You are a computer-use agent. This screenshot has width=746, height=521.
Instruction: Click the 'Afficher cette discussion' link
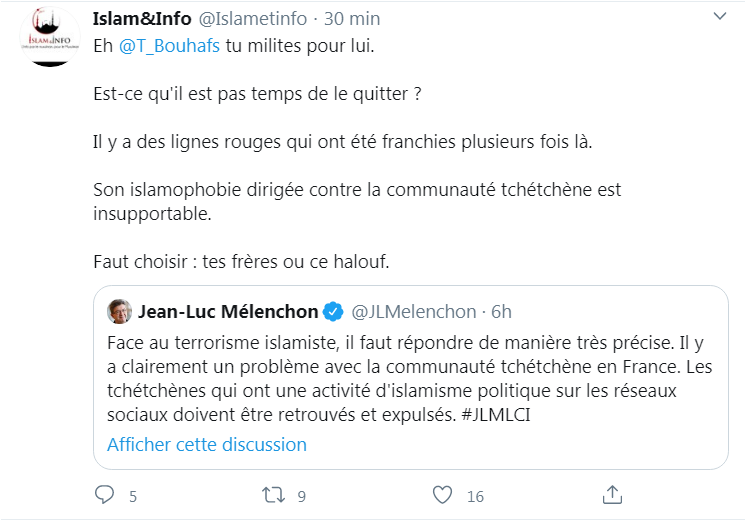207,444
